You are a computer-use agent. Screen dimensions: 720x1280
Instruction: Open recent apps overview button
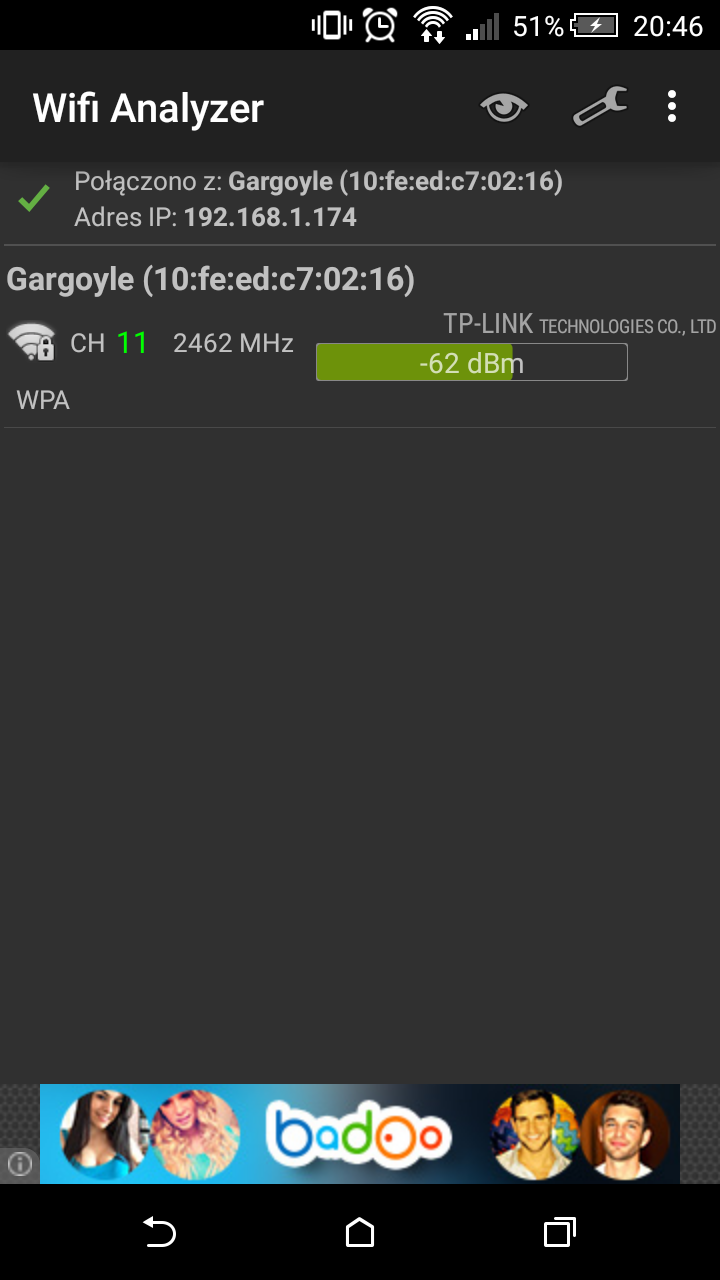(x=560, y=1232)
